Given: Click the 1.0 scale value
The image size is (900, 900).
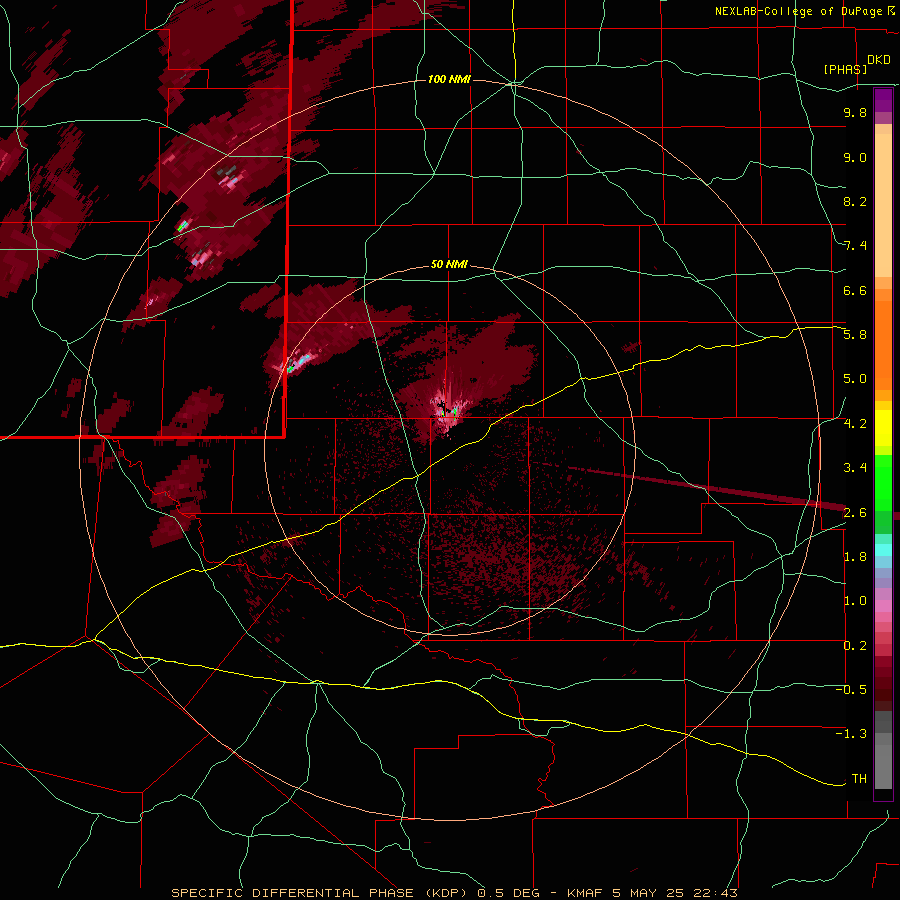Looking at the screenshot, I should tap(855, 601).
